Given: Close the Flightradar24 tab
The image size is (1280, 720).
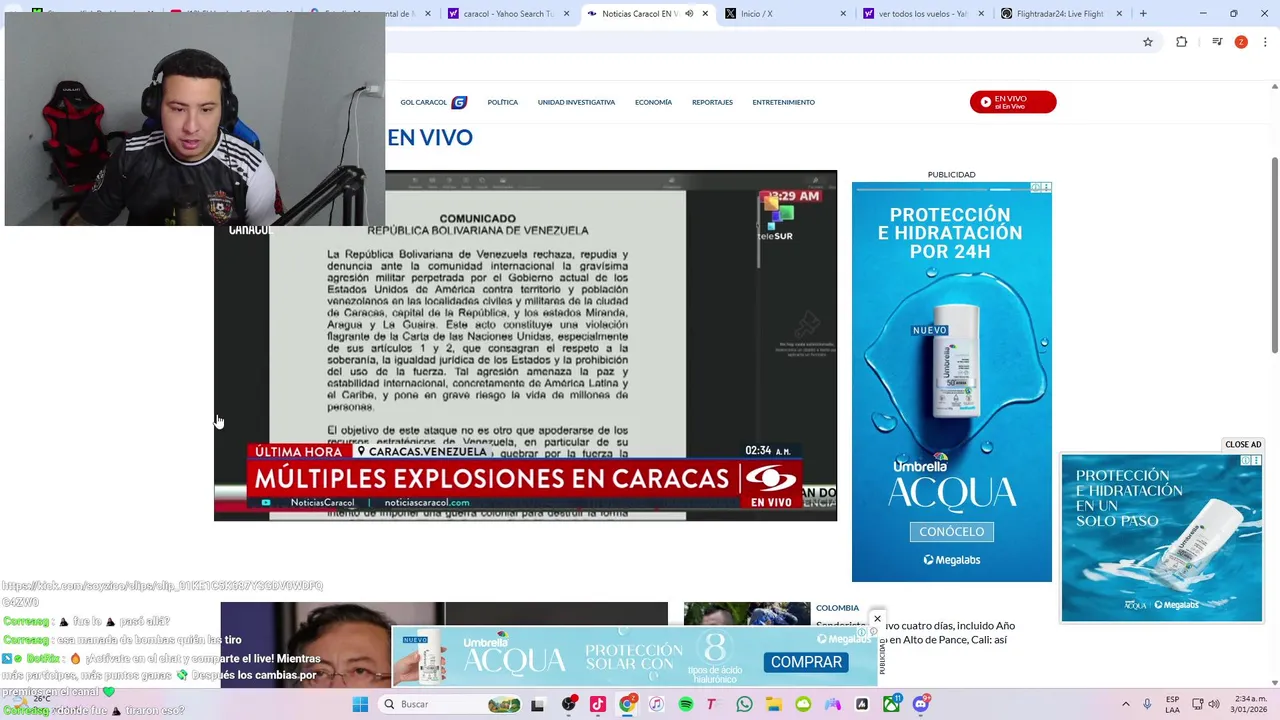Looking at the screenshot, I should tap(1119, 14).
